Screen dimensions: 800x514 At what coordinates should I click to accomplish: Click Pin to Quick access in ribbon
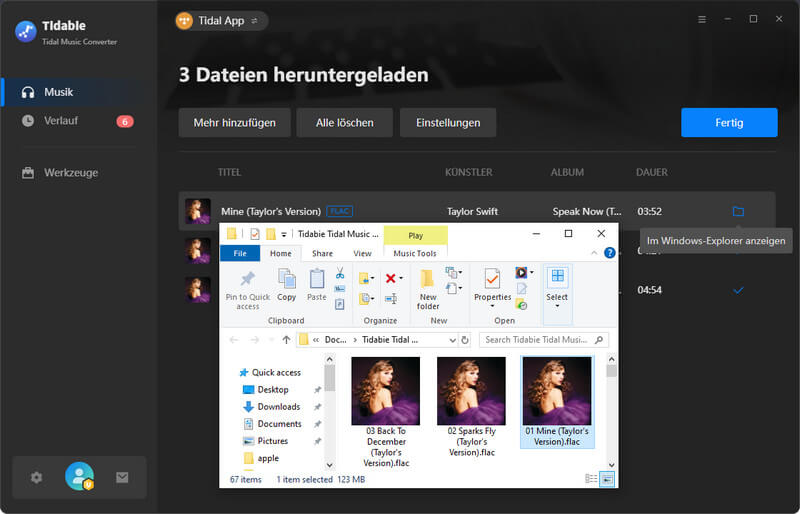pyautogui.click(x=247, y=290)
